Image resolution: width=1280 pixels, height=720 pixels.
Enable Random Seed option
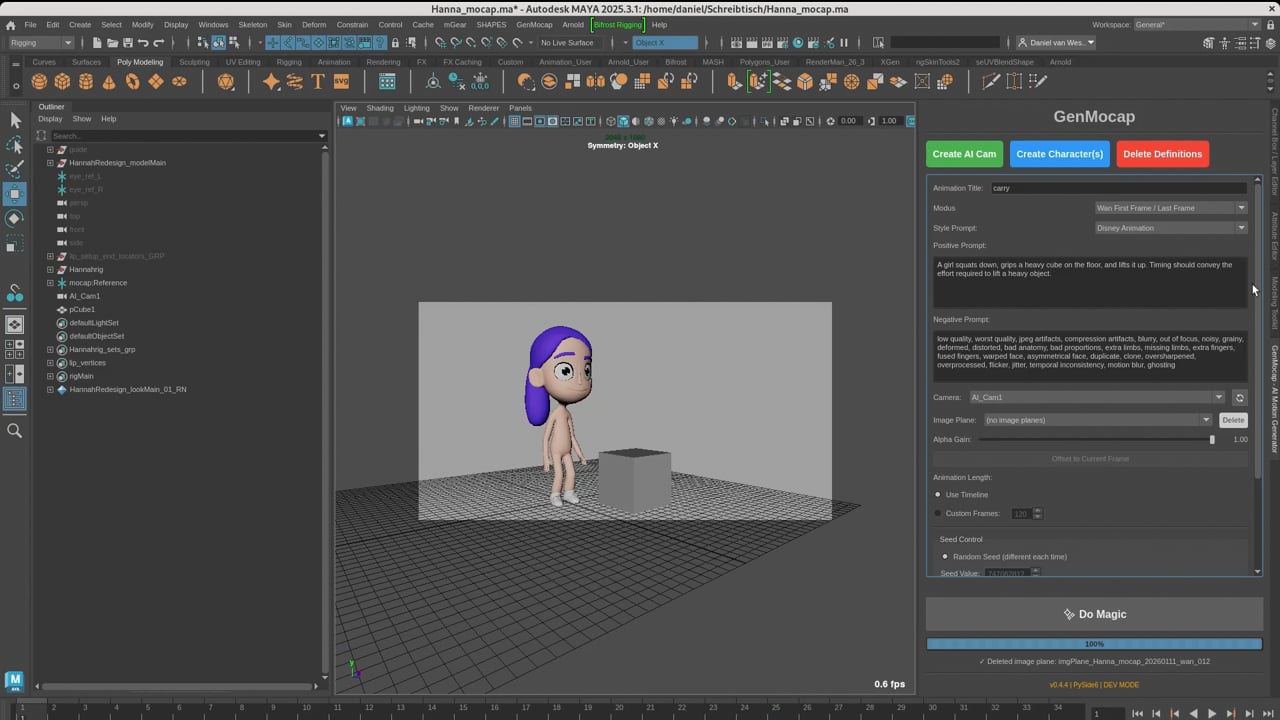945,557
